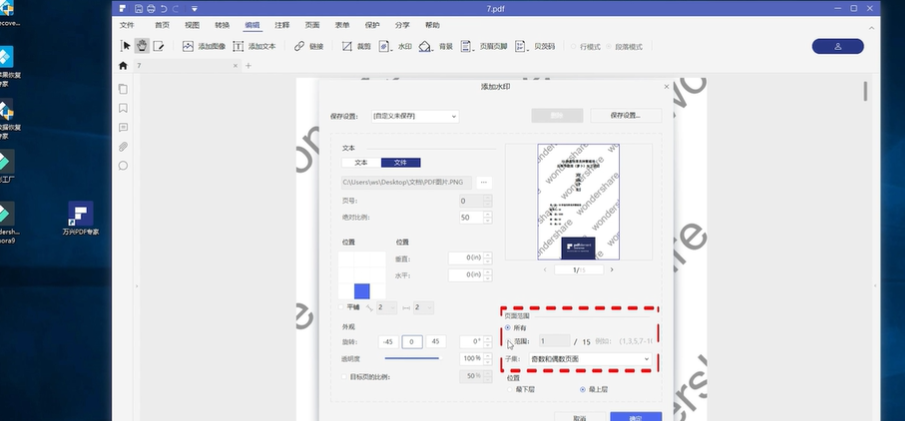
Task: Choose the select (arrow cursor) tool
Action: click(126, 46)
